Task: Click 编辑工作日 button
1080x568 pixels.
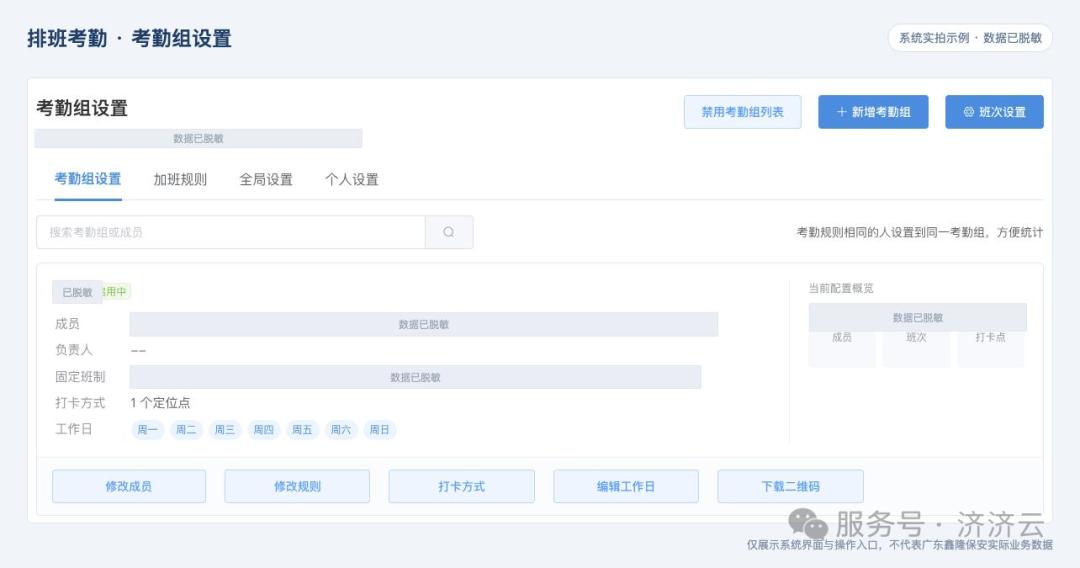Action: [625, 486]
